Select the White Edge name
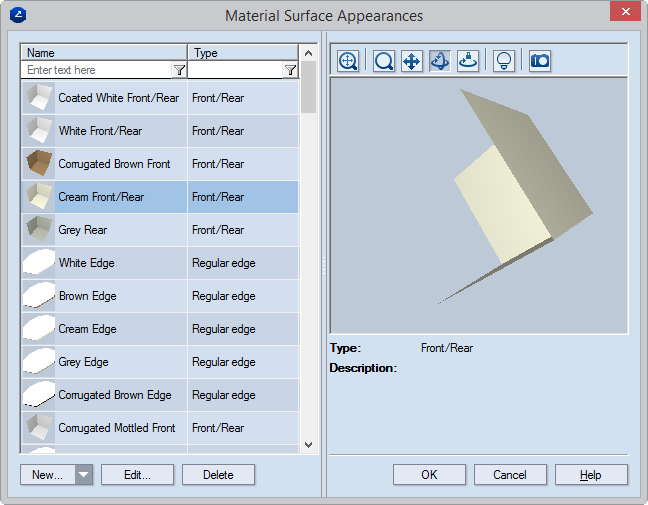The height and width of the screenshot is (505, 648). point(86,263)
